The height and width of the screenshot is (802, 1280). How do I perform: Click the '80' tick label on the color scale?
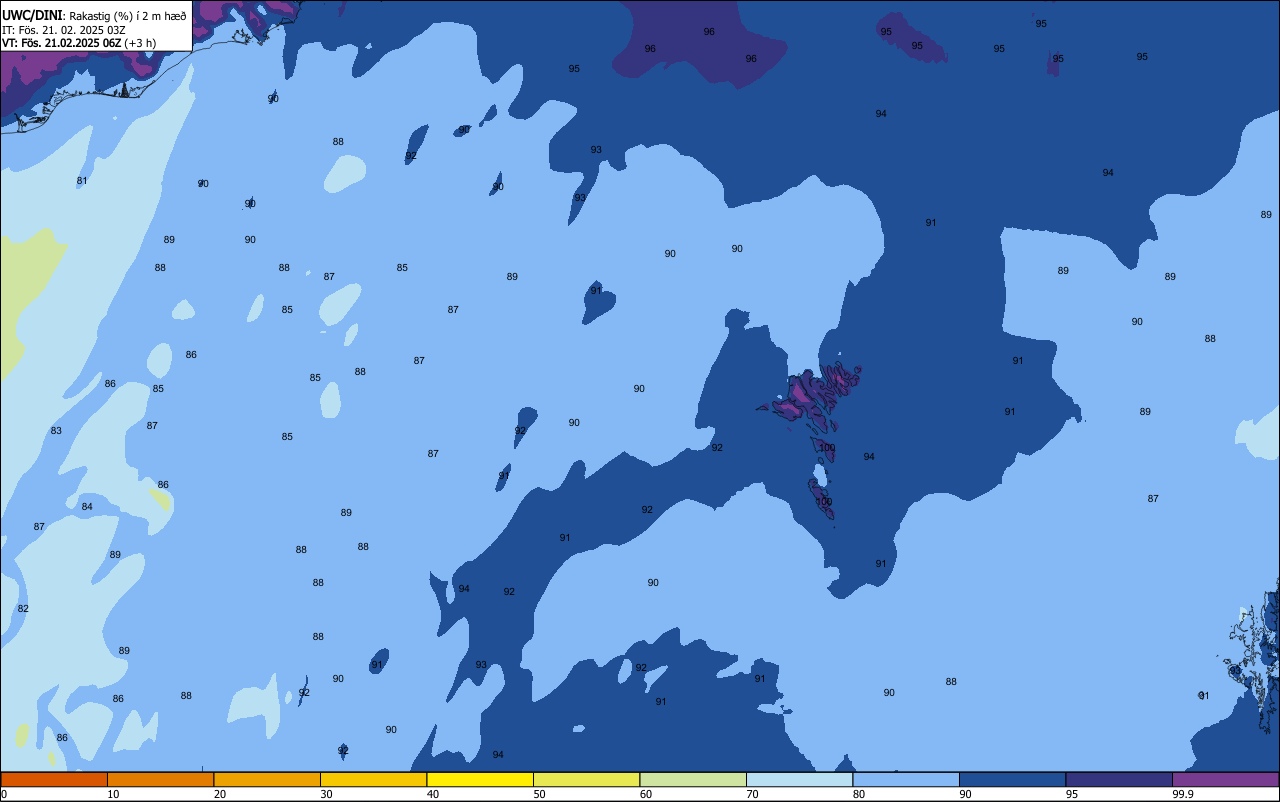pyautogui.click(x=859, y=794)
